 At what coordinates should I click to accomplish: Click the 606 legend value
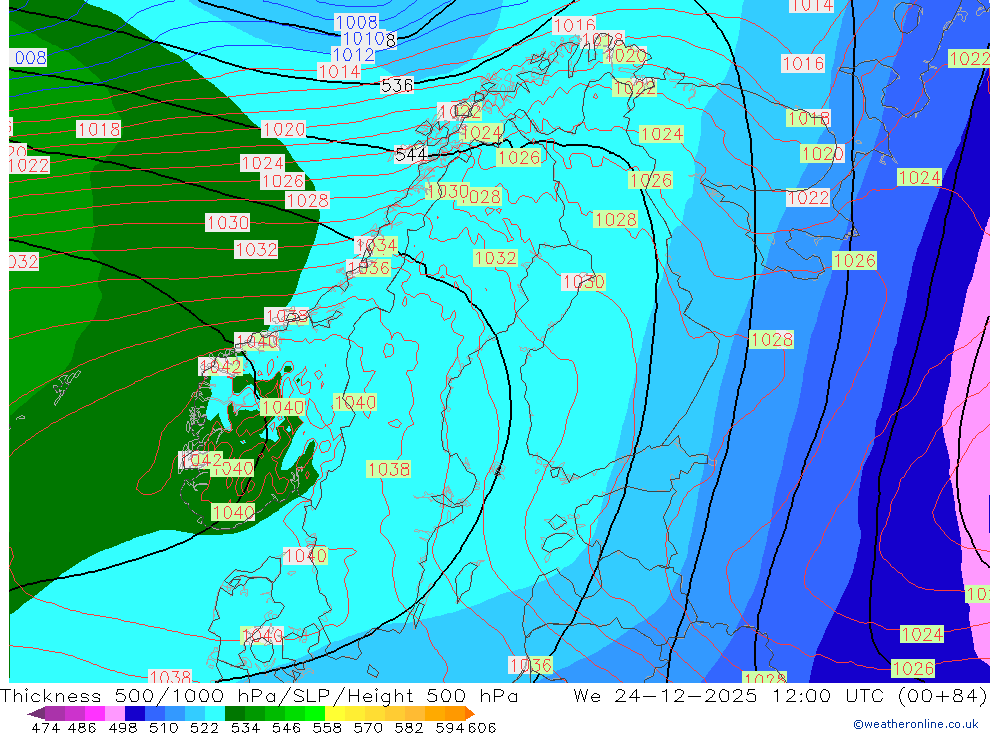482,728
